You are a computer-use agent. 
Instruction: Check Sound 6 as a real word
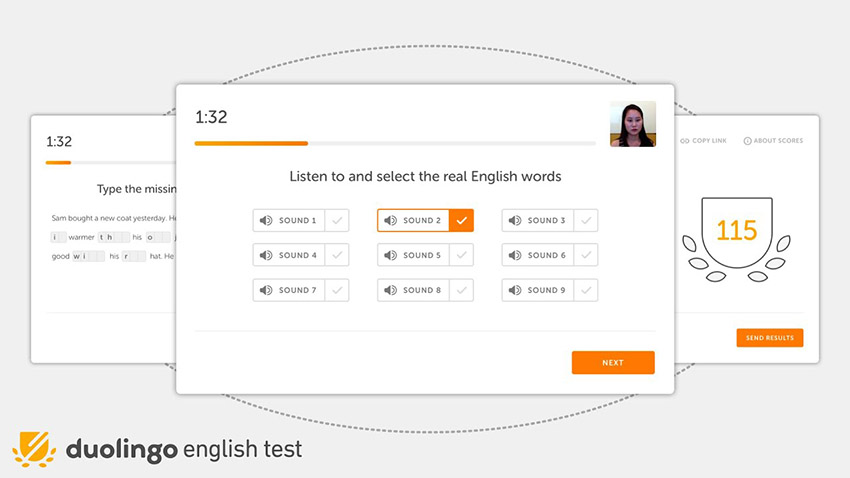pos(586,255)
